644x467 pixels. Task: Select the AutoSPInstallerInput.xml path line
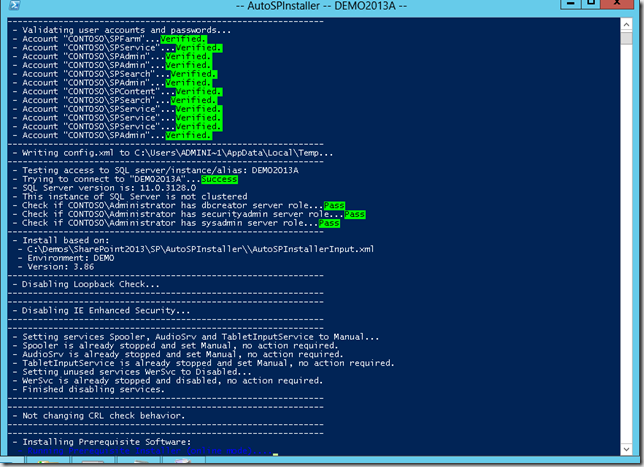pyautogui.click(x=196, y=249)
